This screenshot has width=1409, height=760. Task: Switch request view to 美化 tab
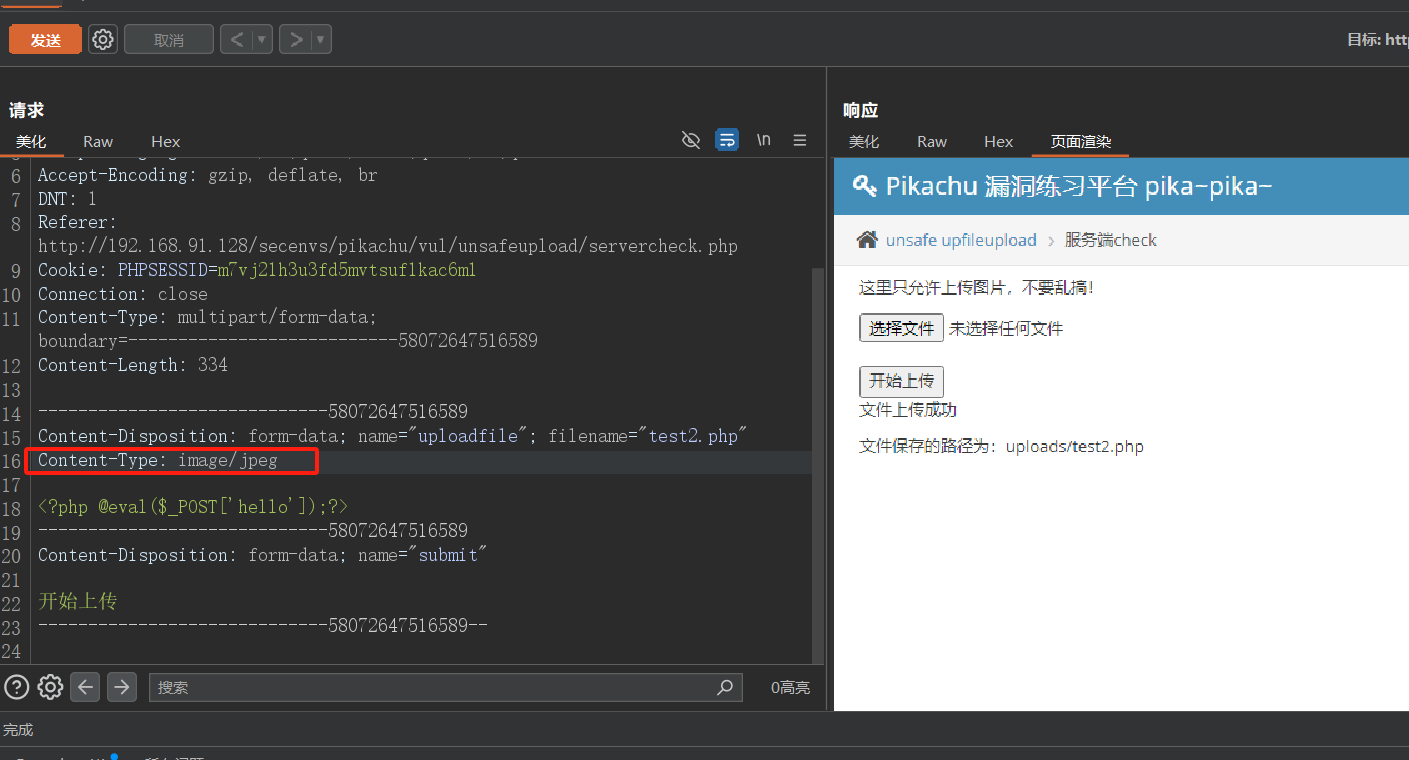tap(31, 142)
